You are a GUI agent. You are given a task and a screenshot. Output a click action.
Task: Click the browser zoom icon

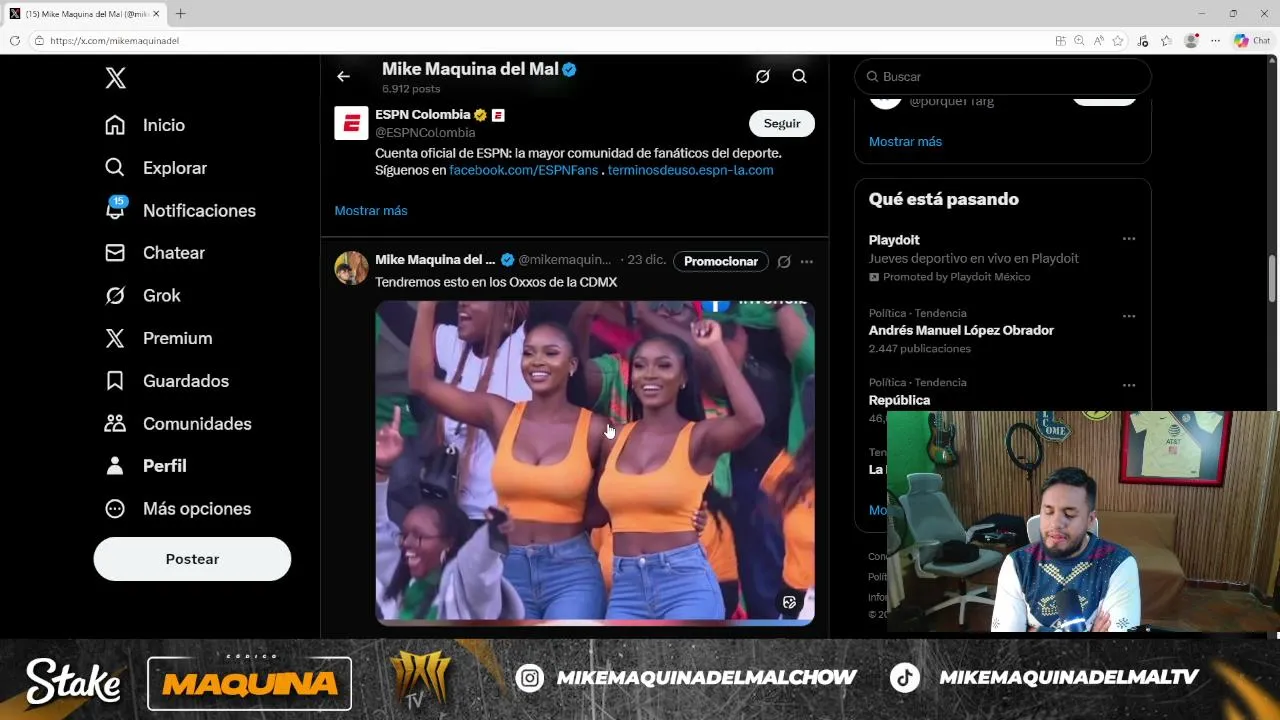point(1079,41)
